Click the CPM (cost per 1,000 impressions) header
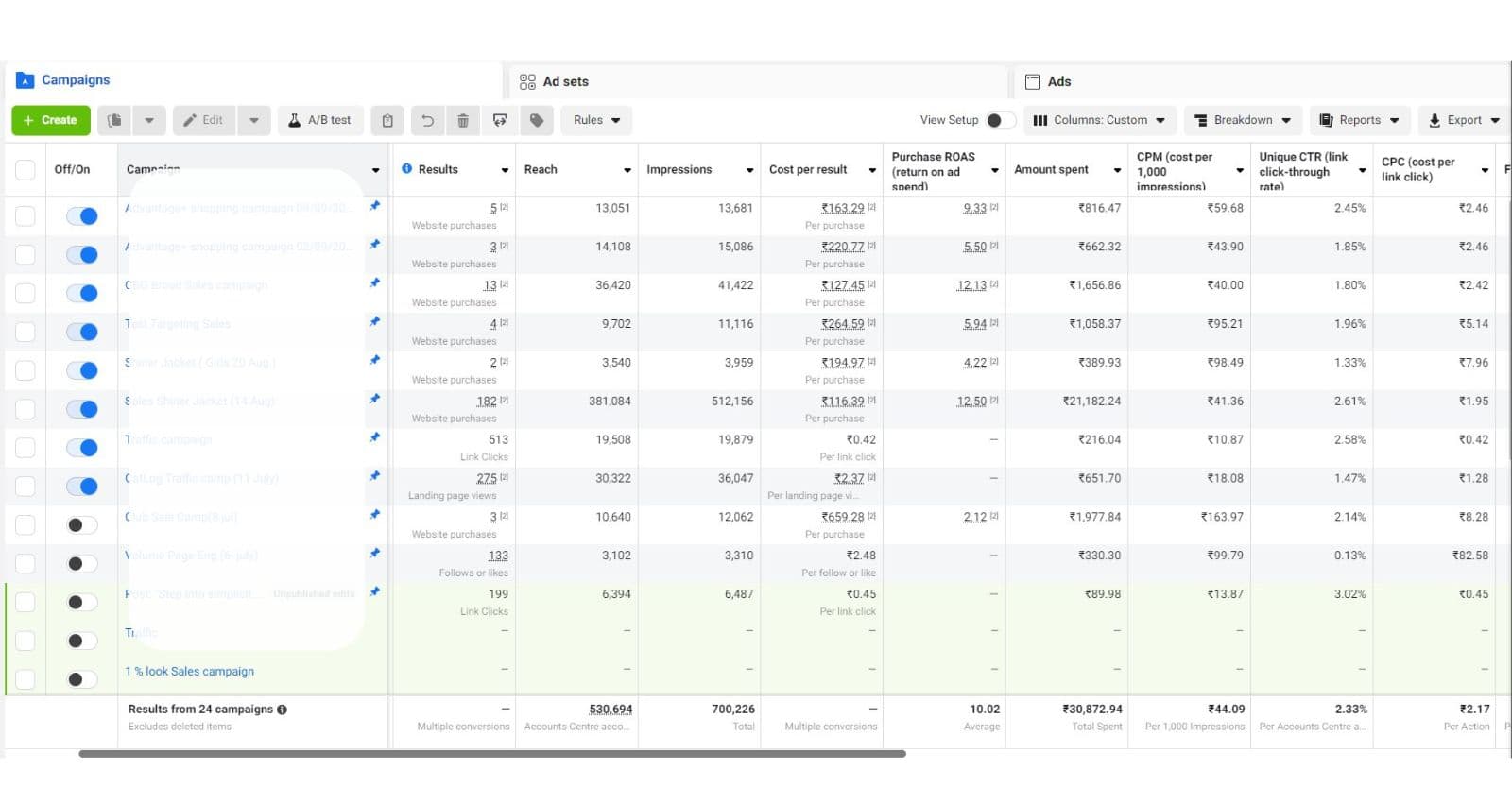Screen dimensions: 1512x787 (x=1174, y=171)
